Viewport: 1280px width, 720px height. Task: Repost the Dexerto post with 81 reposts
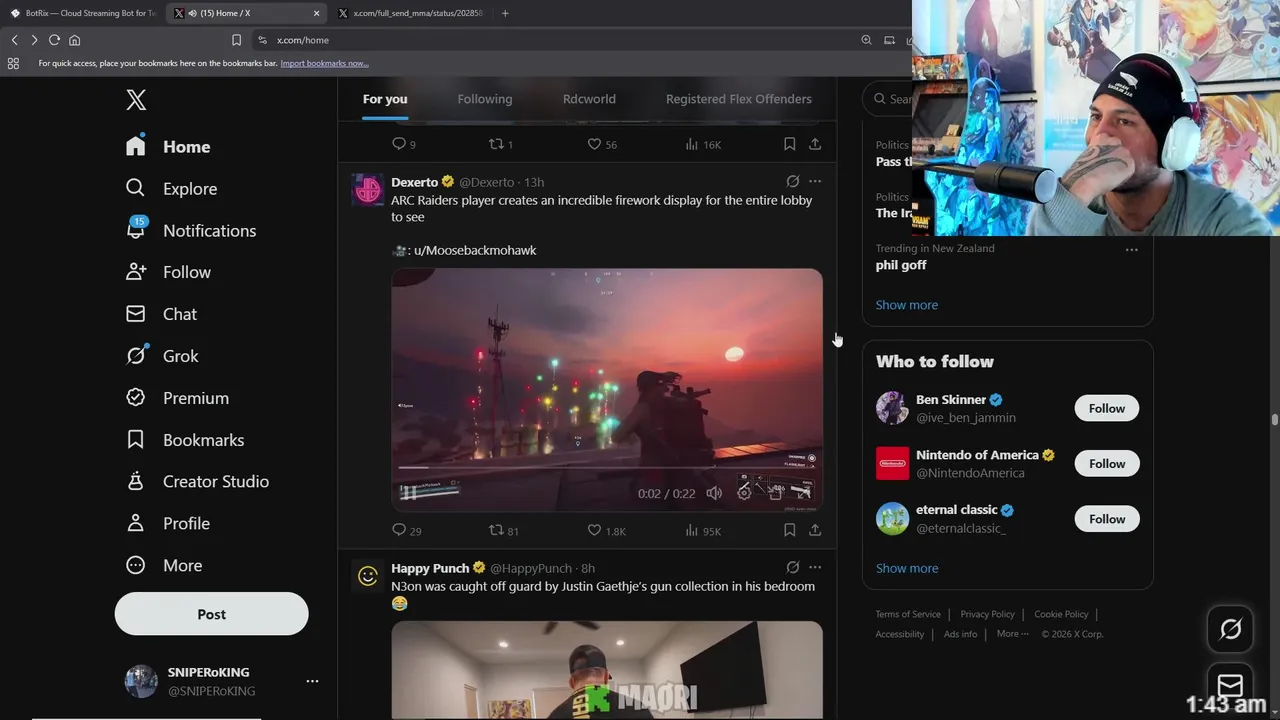coord(503,531)
